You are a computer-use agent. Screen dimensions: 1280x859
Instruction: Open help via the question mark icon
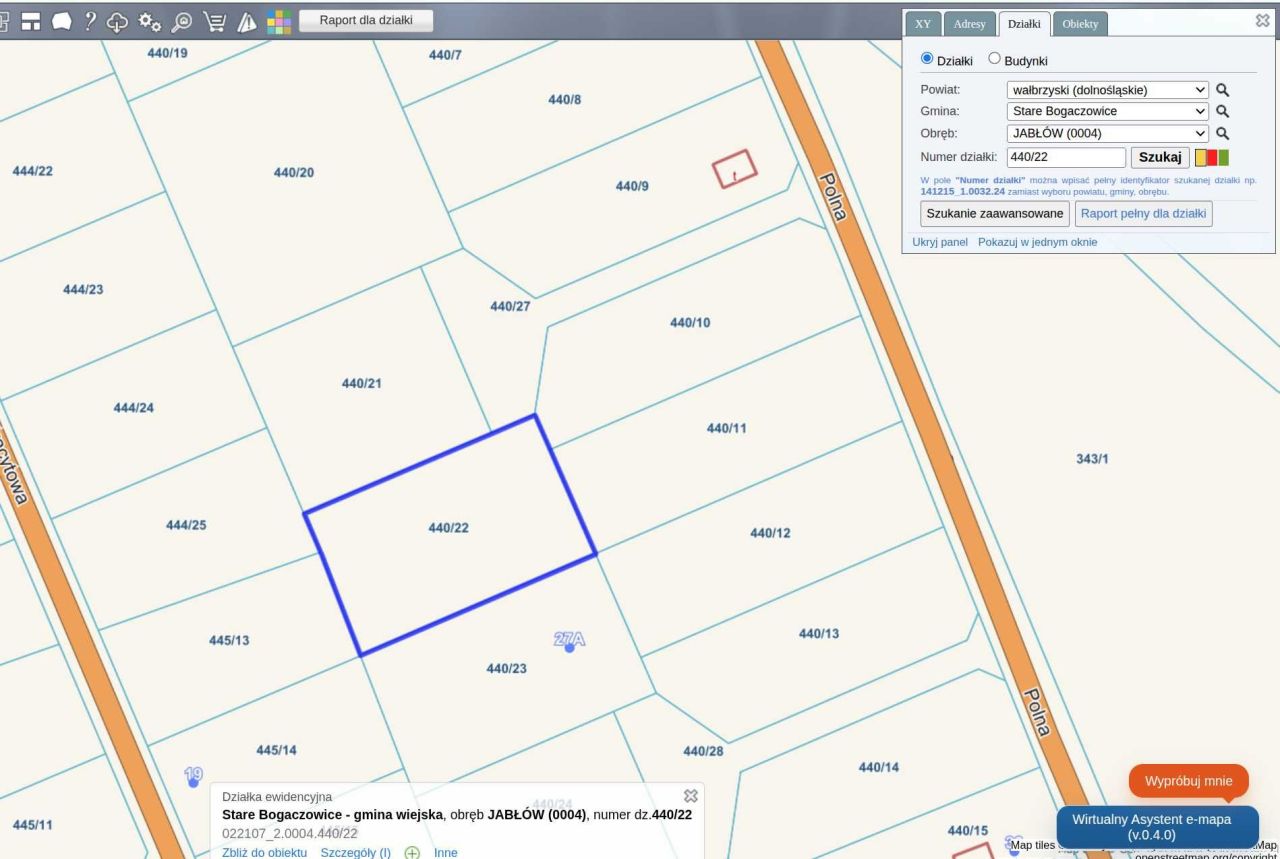[x=92, y=22]
